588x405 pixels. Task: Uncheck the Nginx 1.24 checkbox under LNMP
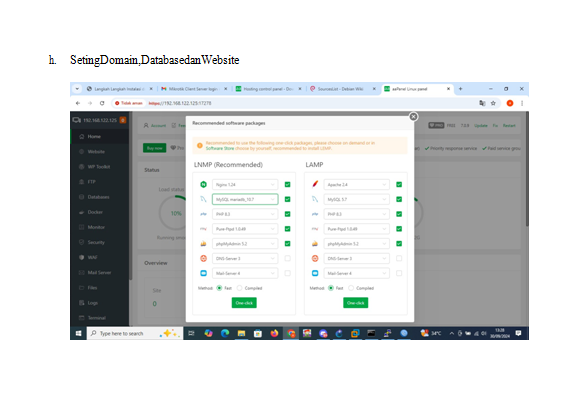point(287,184)
